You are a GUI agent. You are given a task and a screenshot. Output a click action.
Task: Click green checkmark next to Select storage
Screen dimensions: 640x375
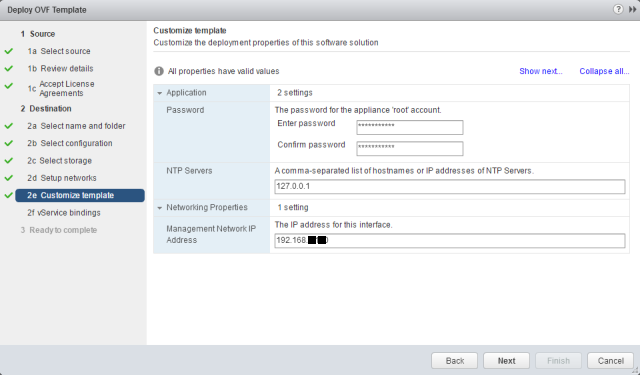coord(9,161)
